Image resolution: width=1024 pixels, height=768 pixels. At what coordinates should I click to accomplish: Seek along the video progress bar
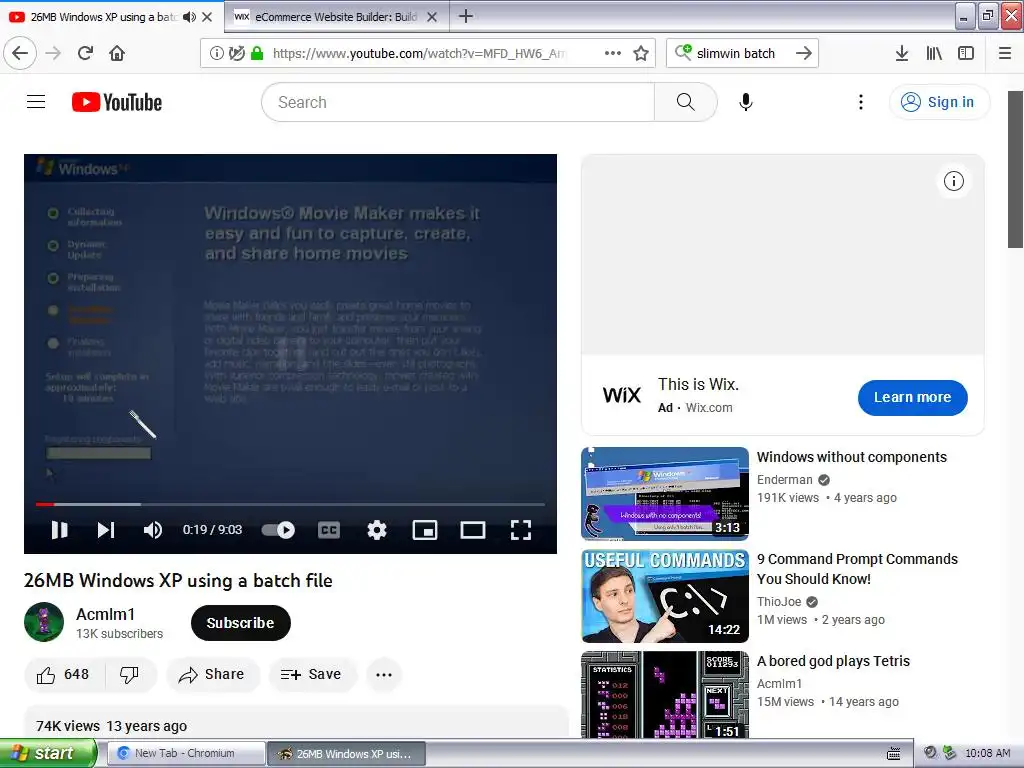pyautogui.click(x=290, y=504)
